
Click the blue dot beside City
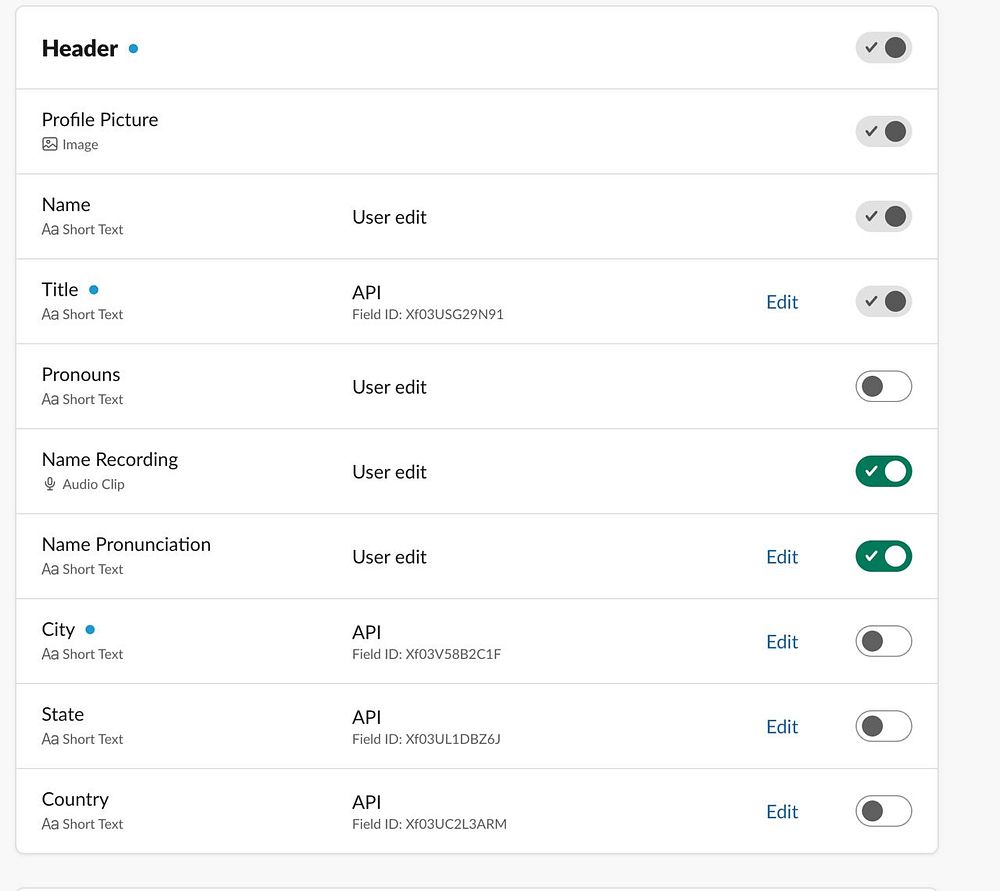90,630
